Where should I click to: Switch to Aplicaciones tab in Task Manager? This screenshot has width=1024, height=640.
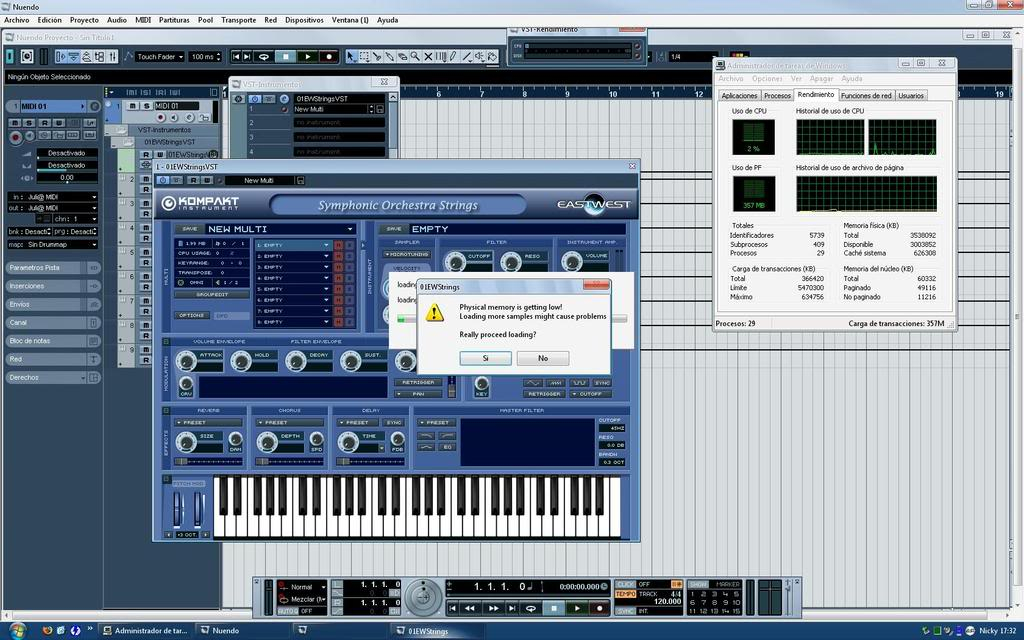(x=739, y=95)
